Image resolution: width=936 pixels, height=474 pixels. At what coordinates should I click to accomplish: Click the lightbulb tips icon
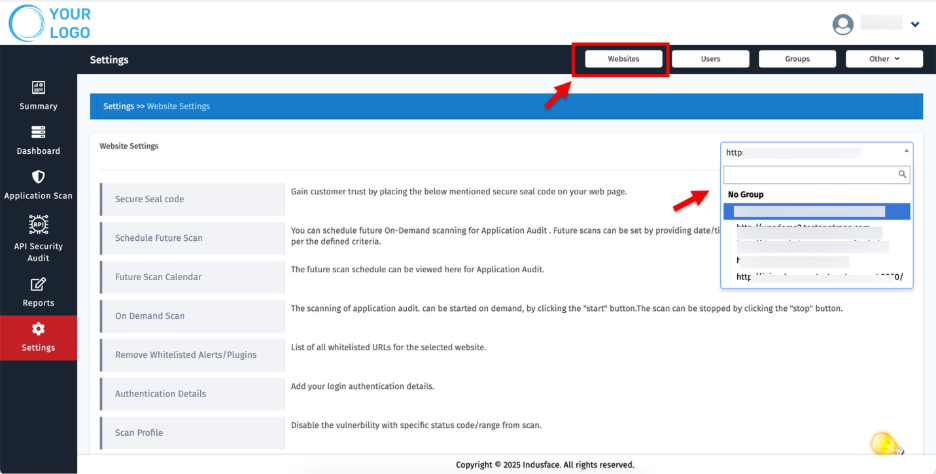click(x=886, y=444)
